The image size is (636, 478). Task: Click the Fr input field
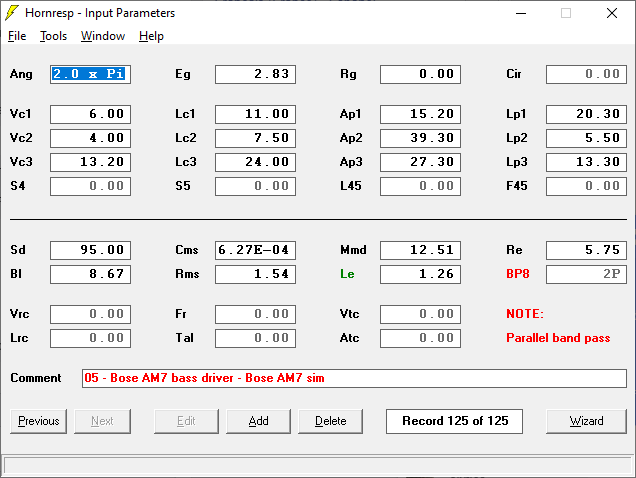[x=256, y=314]
